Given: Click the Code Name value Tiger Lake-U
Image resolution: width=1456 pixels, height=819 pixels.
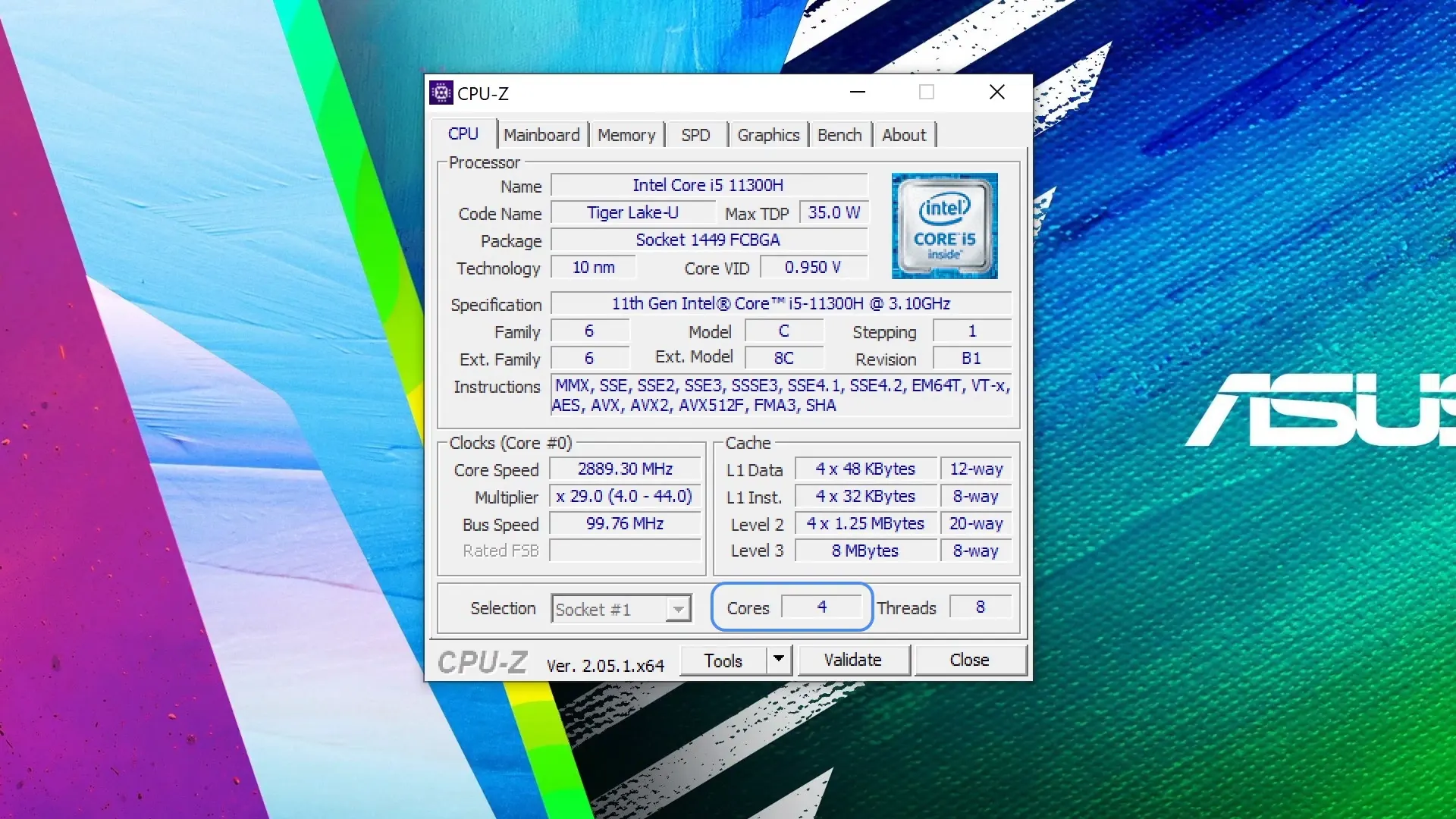Looking at the screenshot, I should tap(632, 212).
